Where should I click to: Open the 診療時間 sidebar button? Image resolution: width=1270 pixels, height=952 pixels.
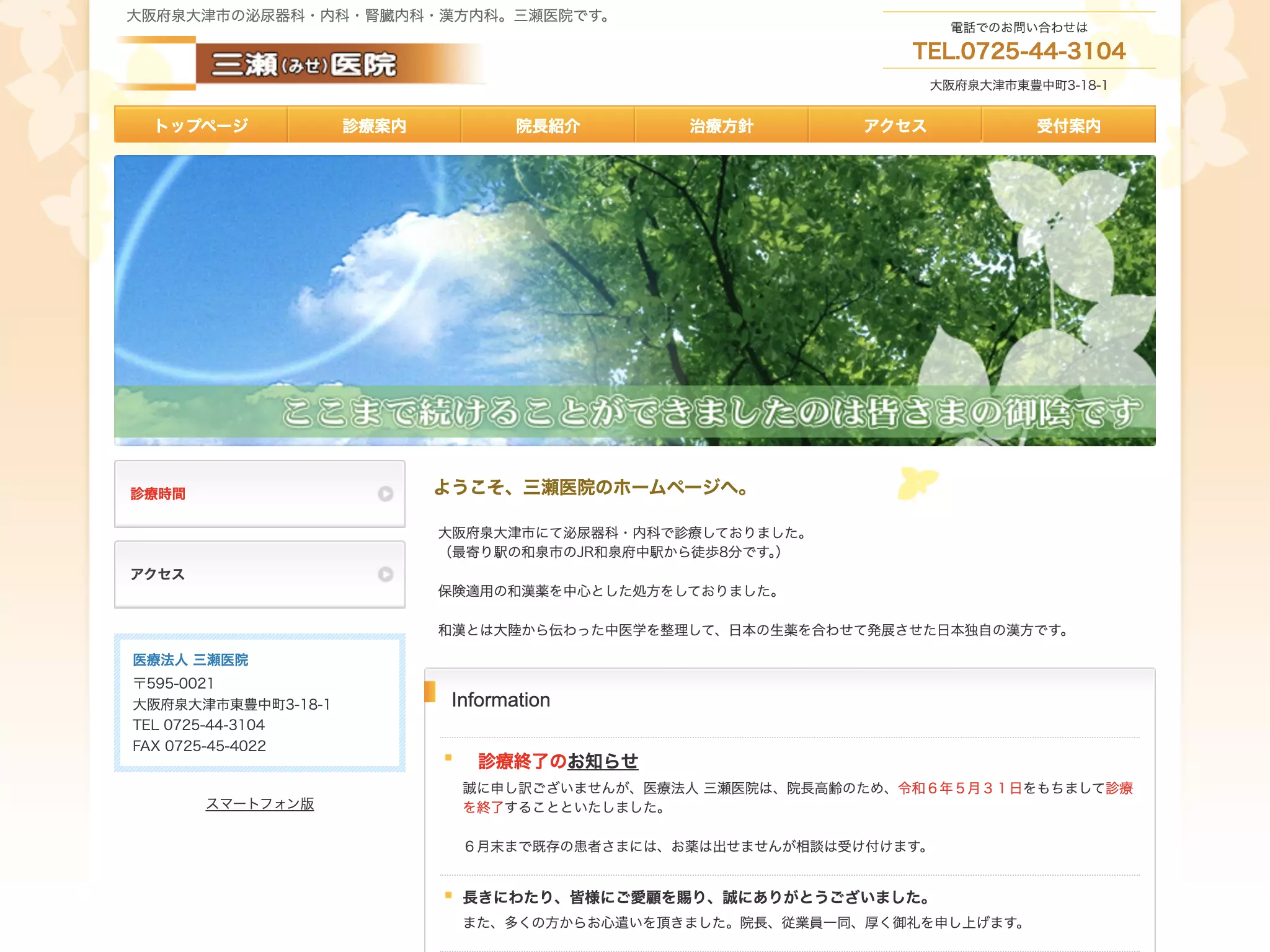coord(260,494)
